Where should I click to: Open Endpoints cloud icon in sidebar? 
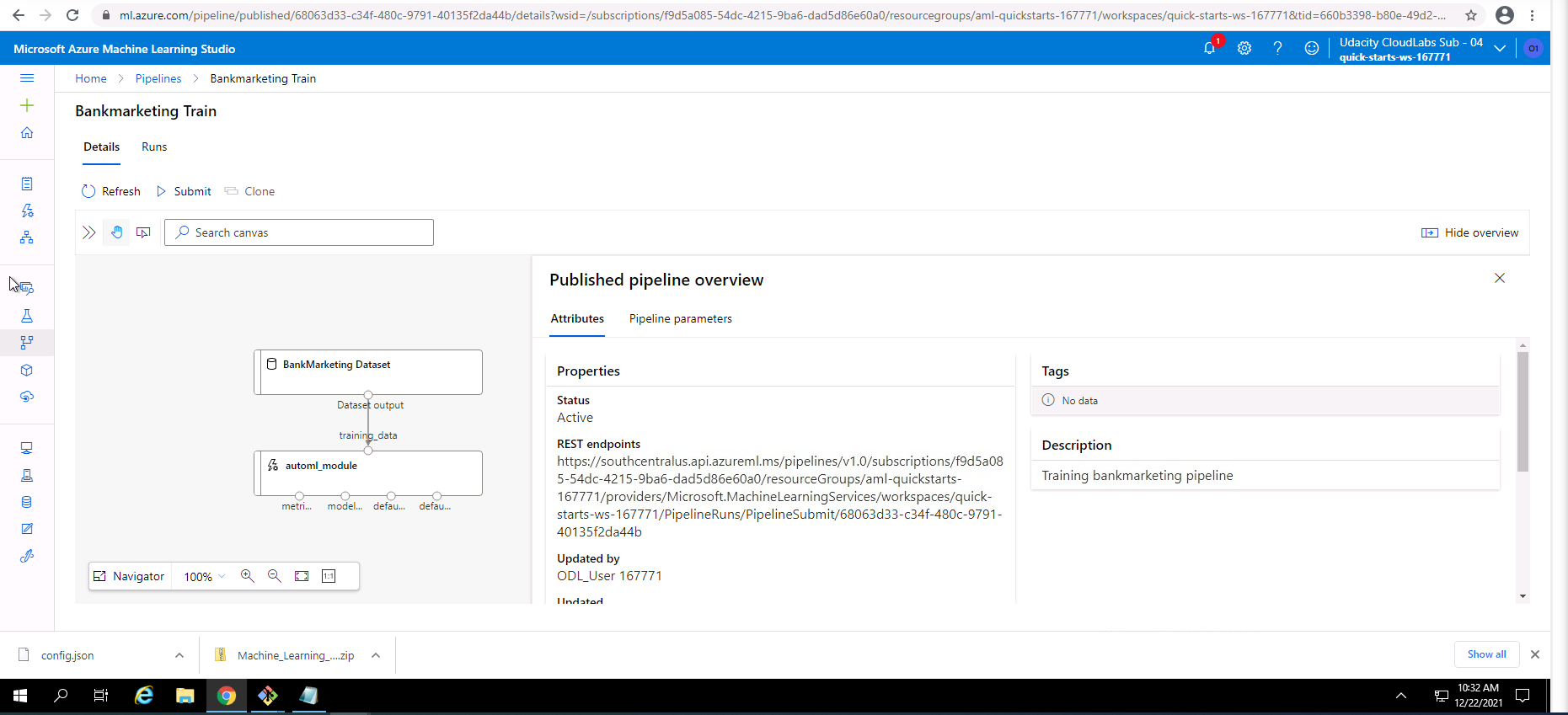click(27, 397)
